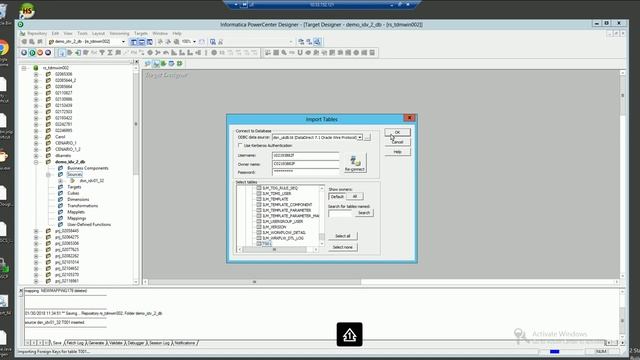Open the ODBC data source dropdown
The image size is (640, 360).
360,138
